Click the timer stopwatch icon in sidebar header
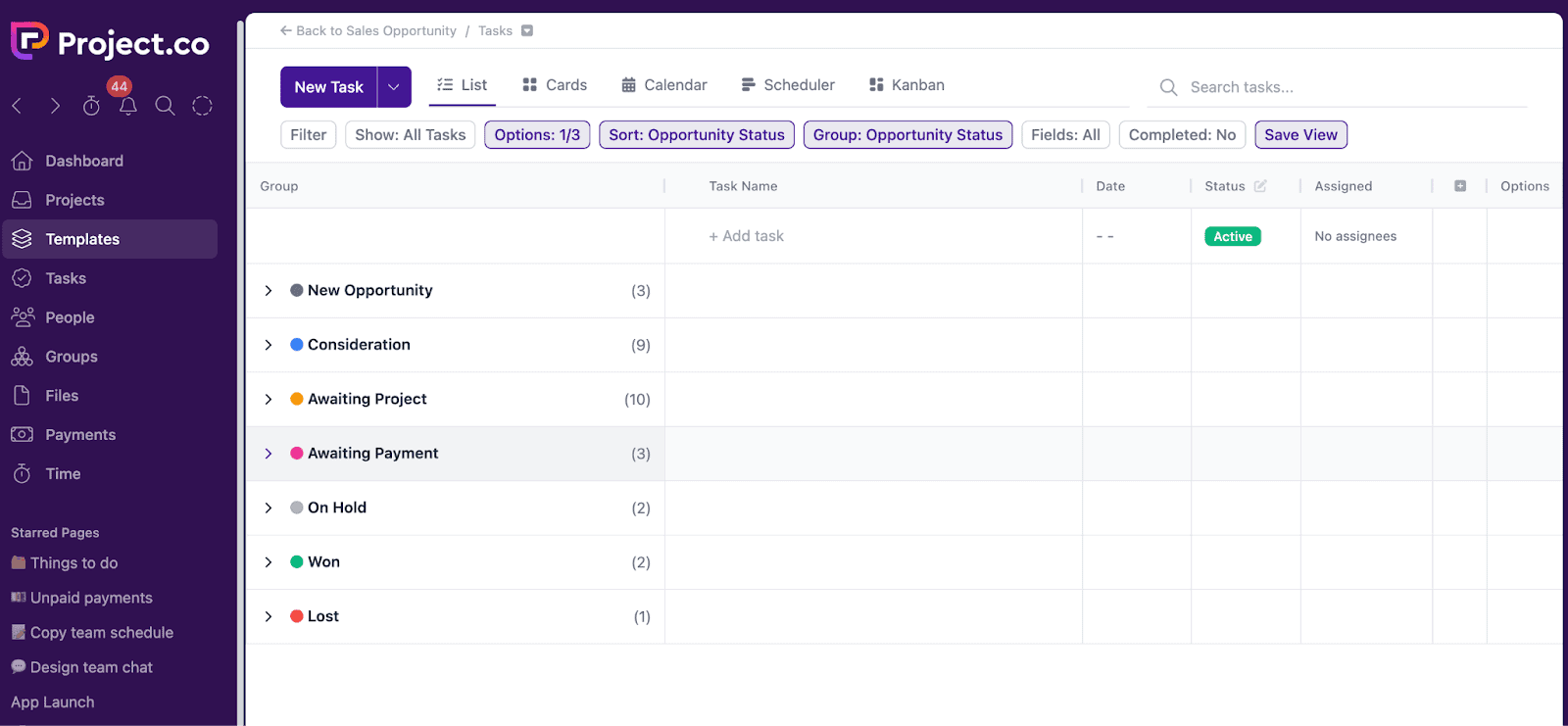This screenshot has height=726, width=1568. [91, 106]
